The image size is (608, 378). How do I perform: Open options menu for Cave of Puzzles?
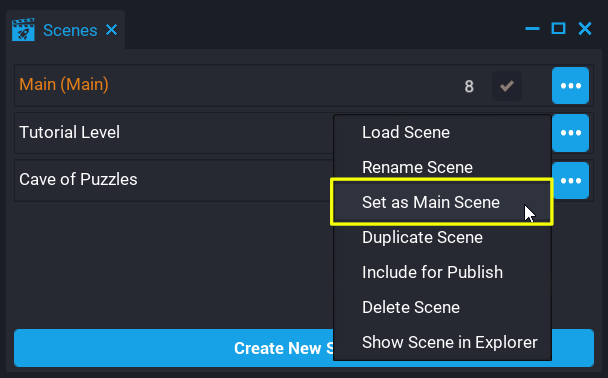point(570,181)
